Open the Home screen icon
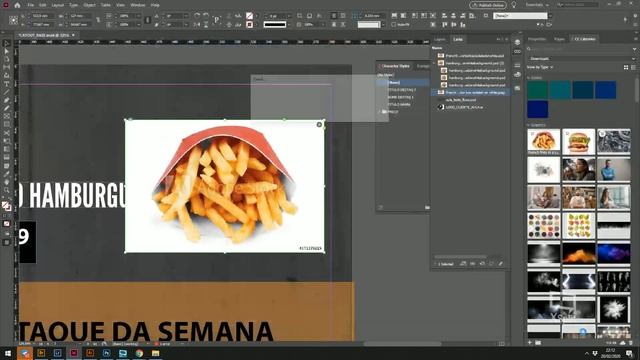640x360 pixels. click(17, 5)
